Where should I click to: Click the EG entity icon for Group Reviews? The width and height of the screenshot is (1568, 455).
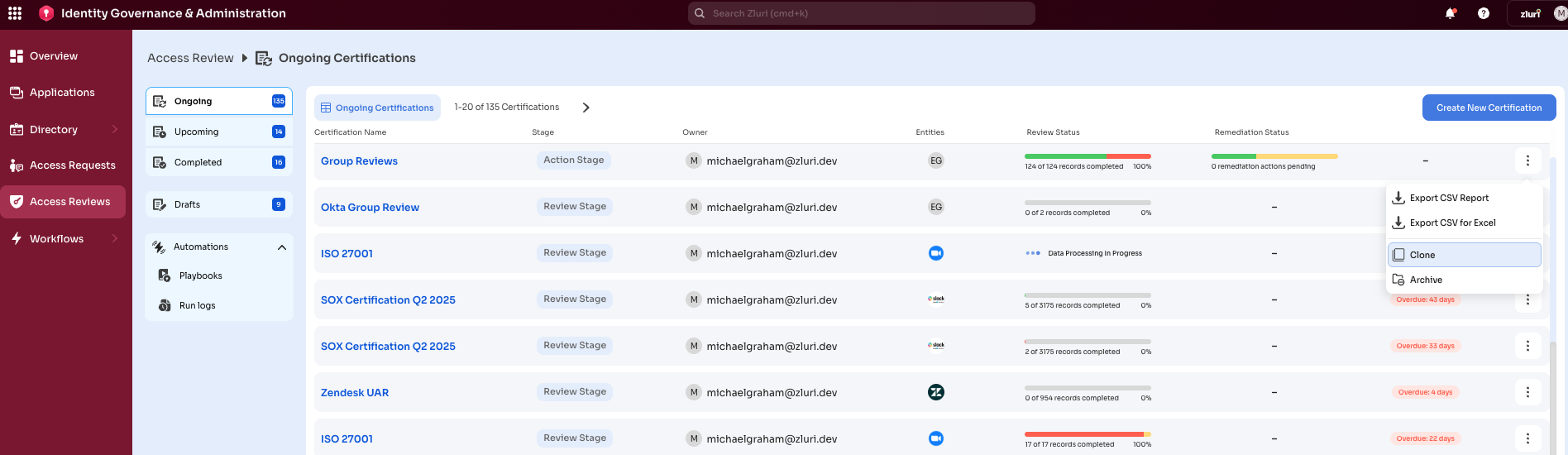(936, 160)
